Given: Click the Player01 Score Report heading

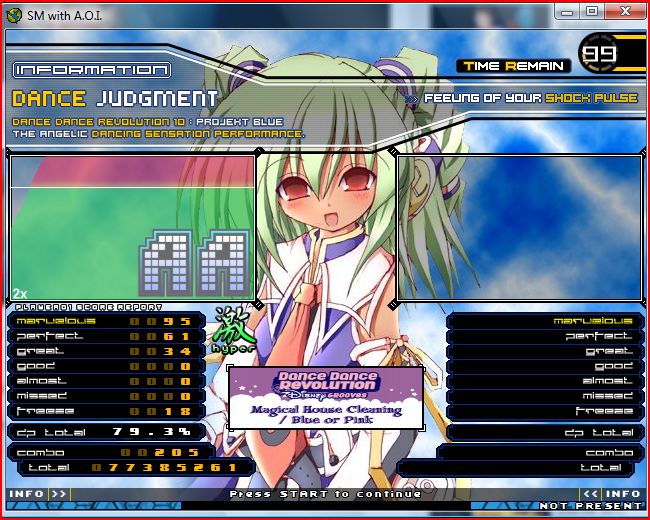Looking at the screenshot, I should pyautogui.click(x=88, y=307).
